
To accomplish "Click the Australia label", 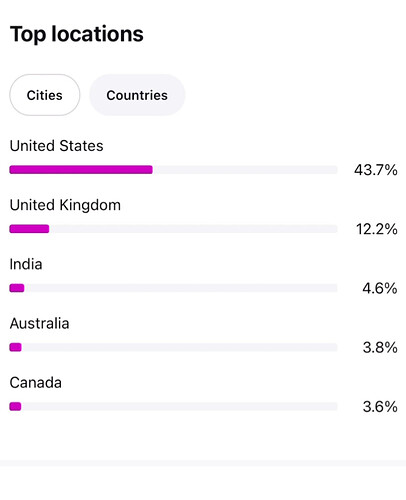I will 39,323.
